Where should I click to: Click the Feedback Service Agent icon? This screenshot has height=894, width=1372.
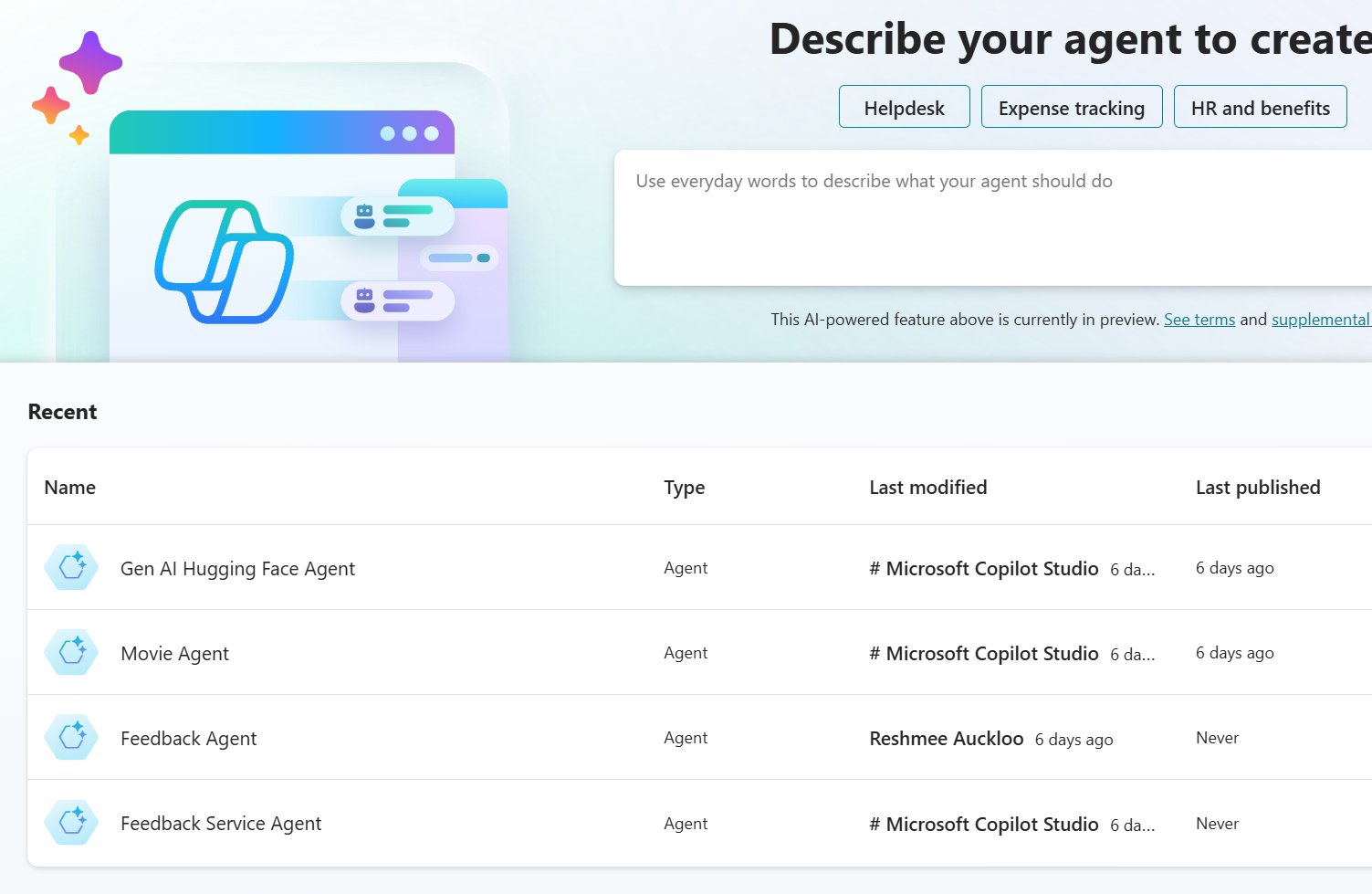point(71,823)
